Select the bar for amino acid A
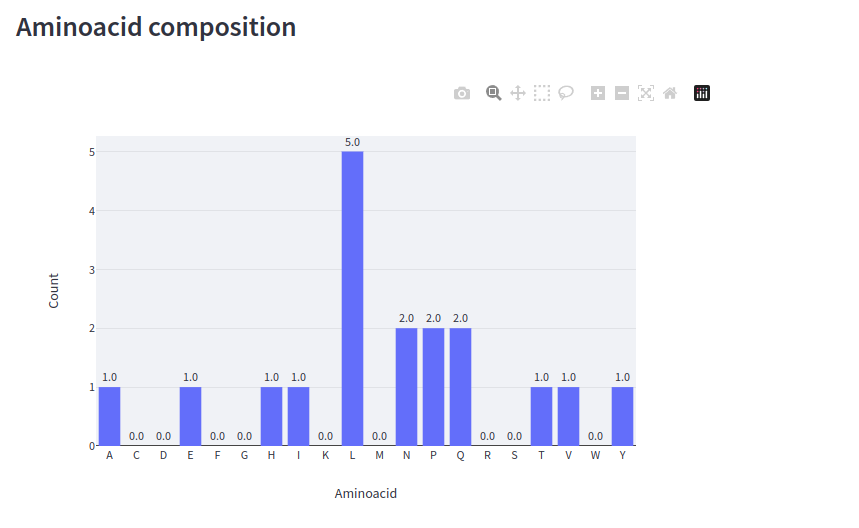This screenshot has width=859, height=528. [x=109, y=416]
